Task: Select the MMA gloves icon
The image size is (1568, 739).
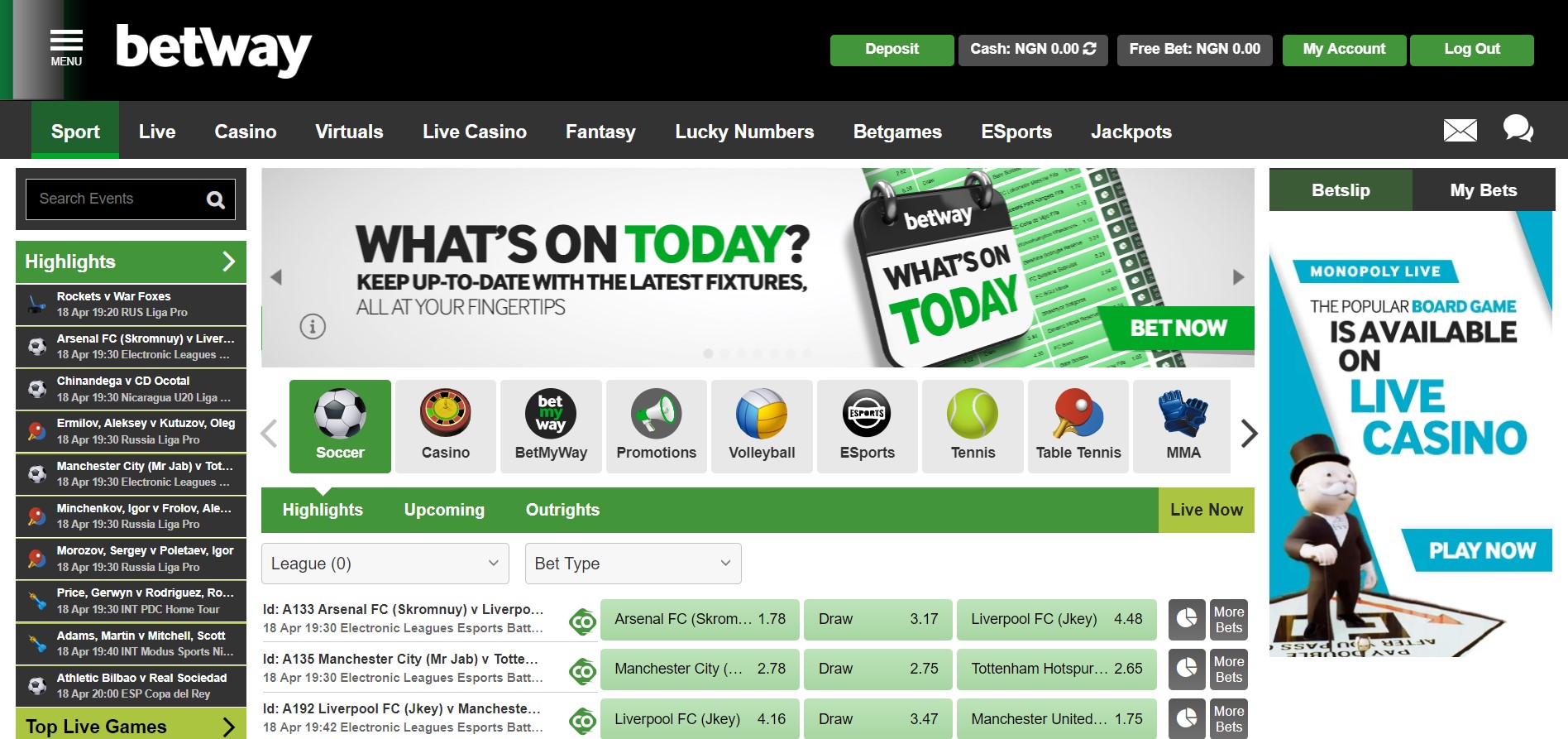Action: click(x=1183, y=426)
